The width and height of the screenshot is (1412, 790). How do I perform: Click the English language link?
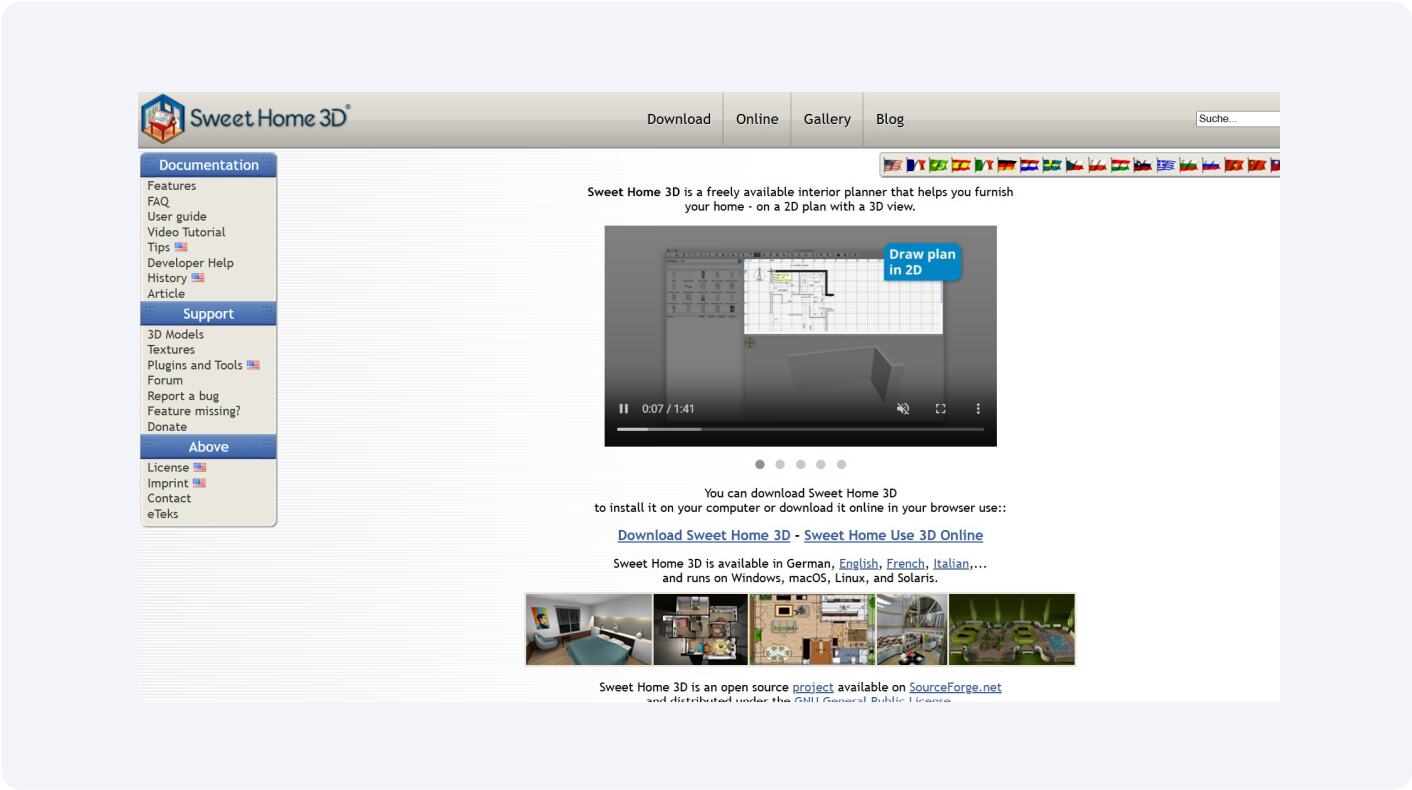[x=859, y=564]
